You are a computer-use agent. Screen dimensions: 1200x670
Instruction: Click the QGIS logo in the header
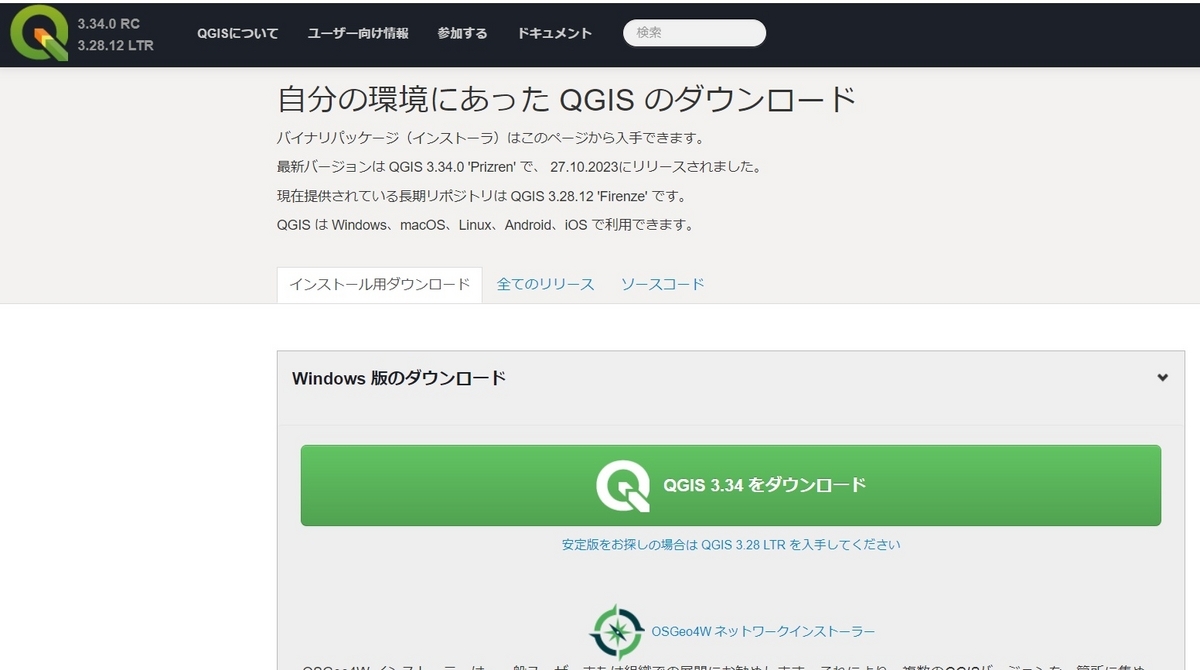(38, 33)
